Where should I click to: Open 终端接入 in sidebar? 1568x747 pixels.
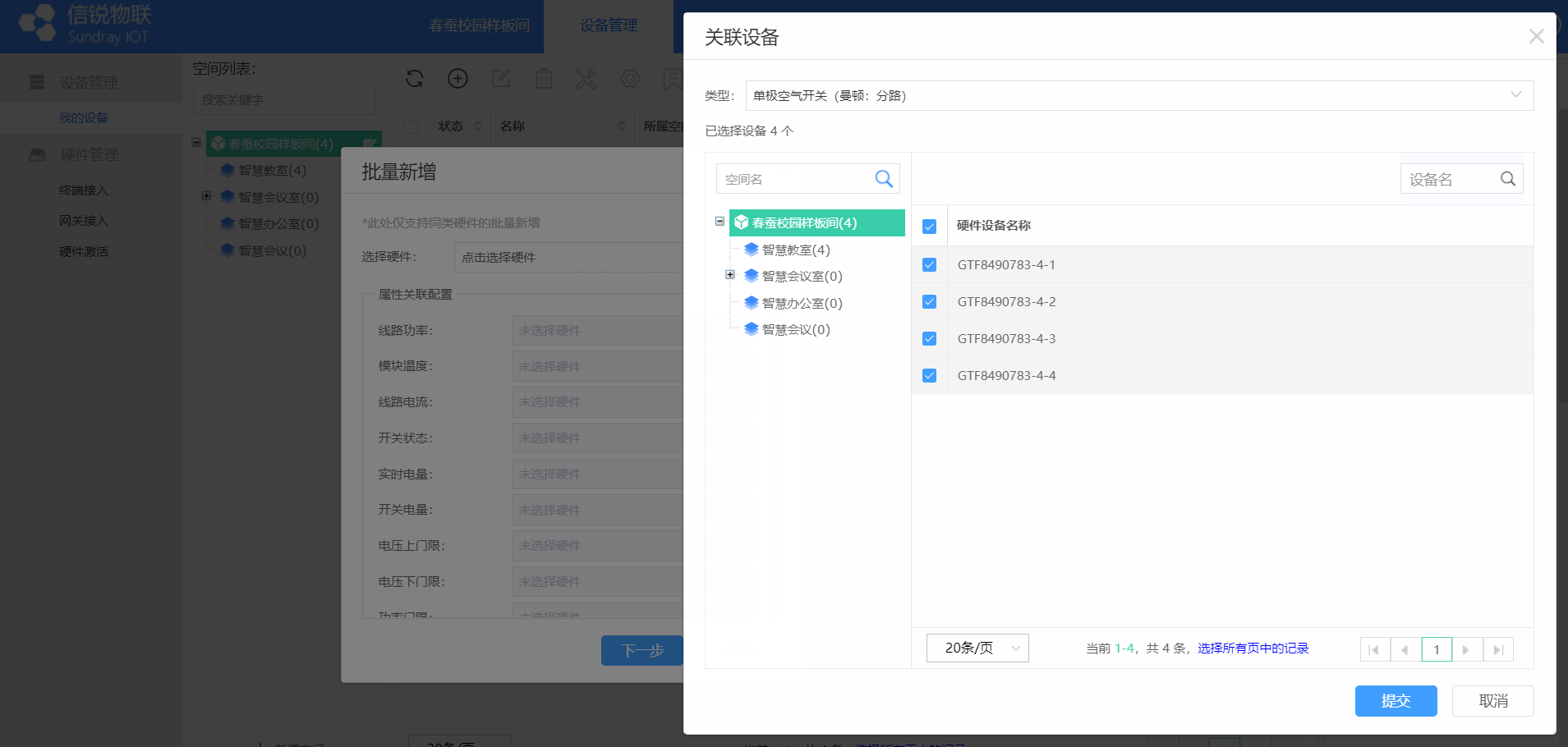[x=84, y=190]
